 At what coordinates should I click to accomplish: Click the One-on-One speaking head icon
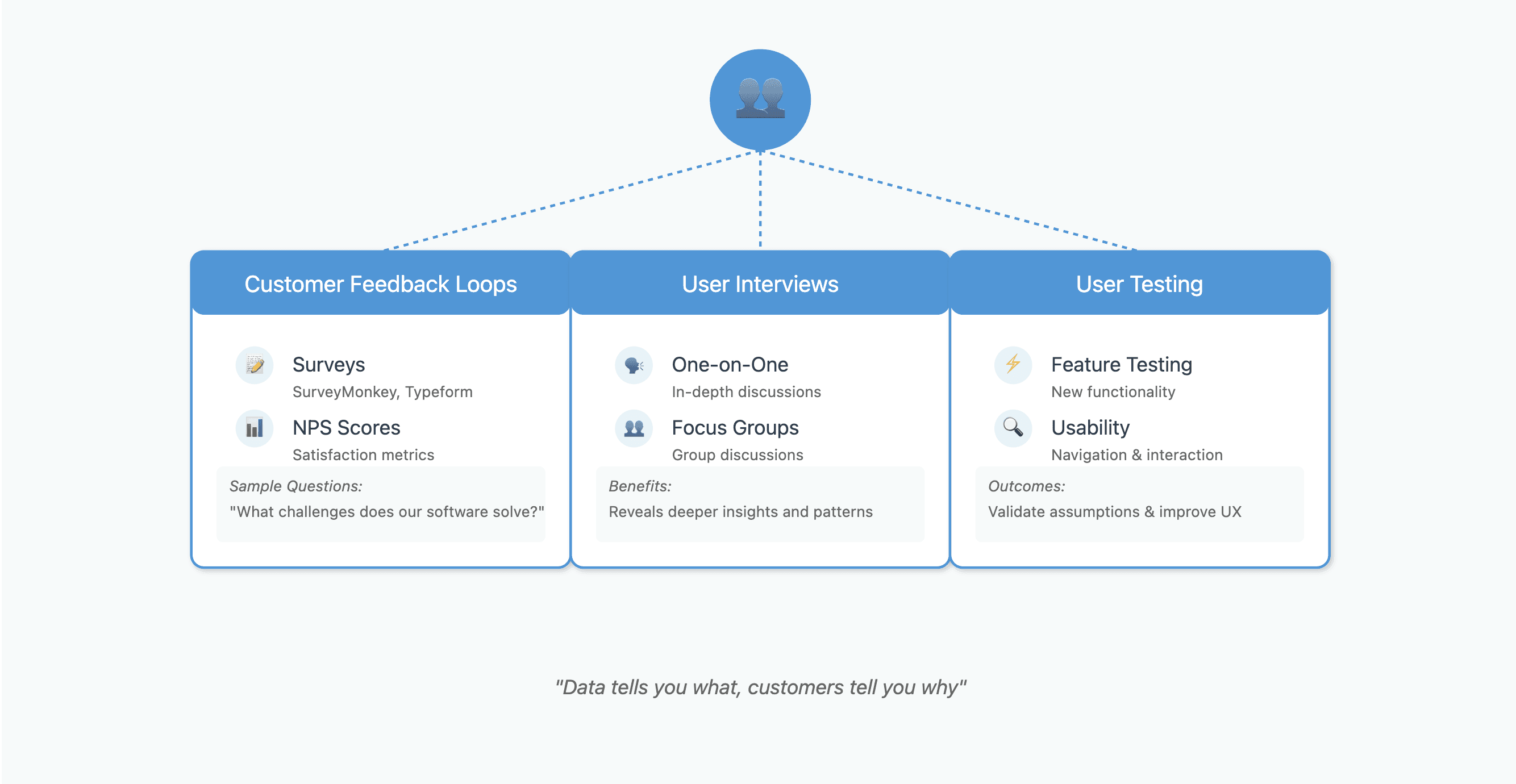(634, 365)
